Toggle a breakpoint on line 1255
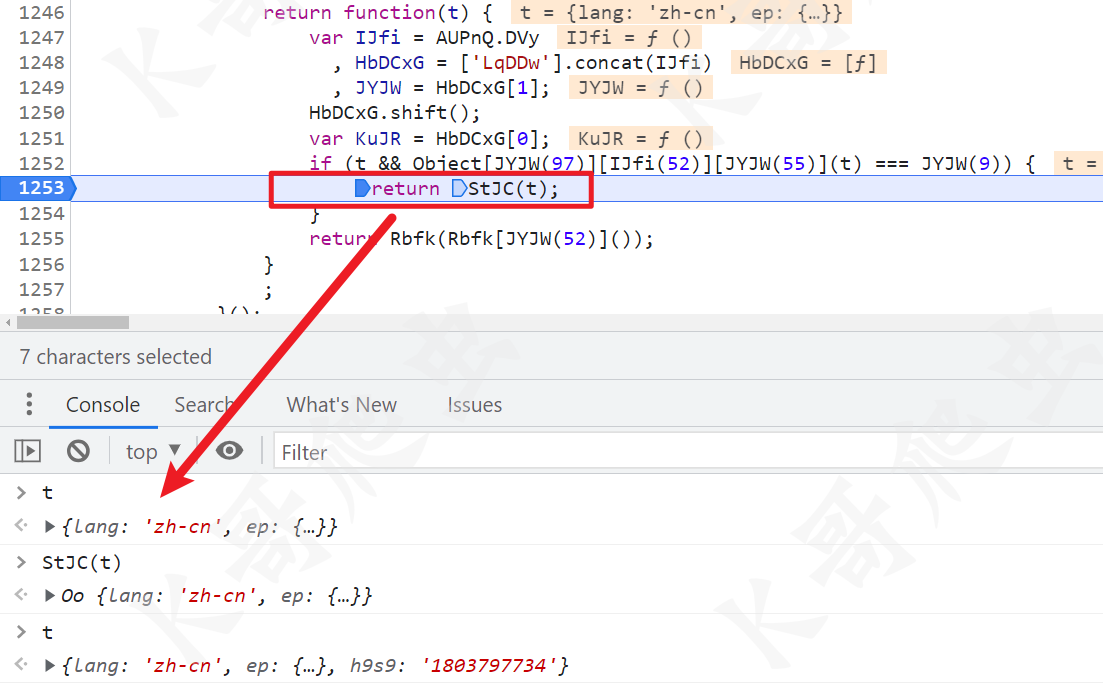This screenshot has height=685, width=1103. pos(40,239)
